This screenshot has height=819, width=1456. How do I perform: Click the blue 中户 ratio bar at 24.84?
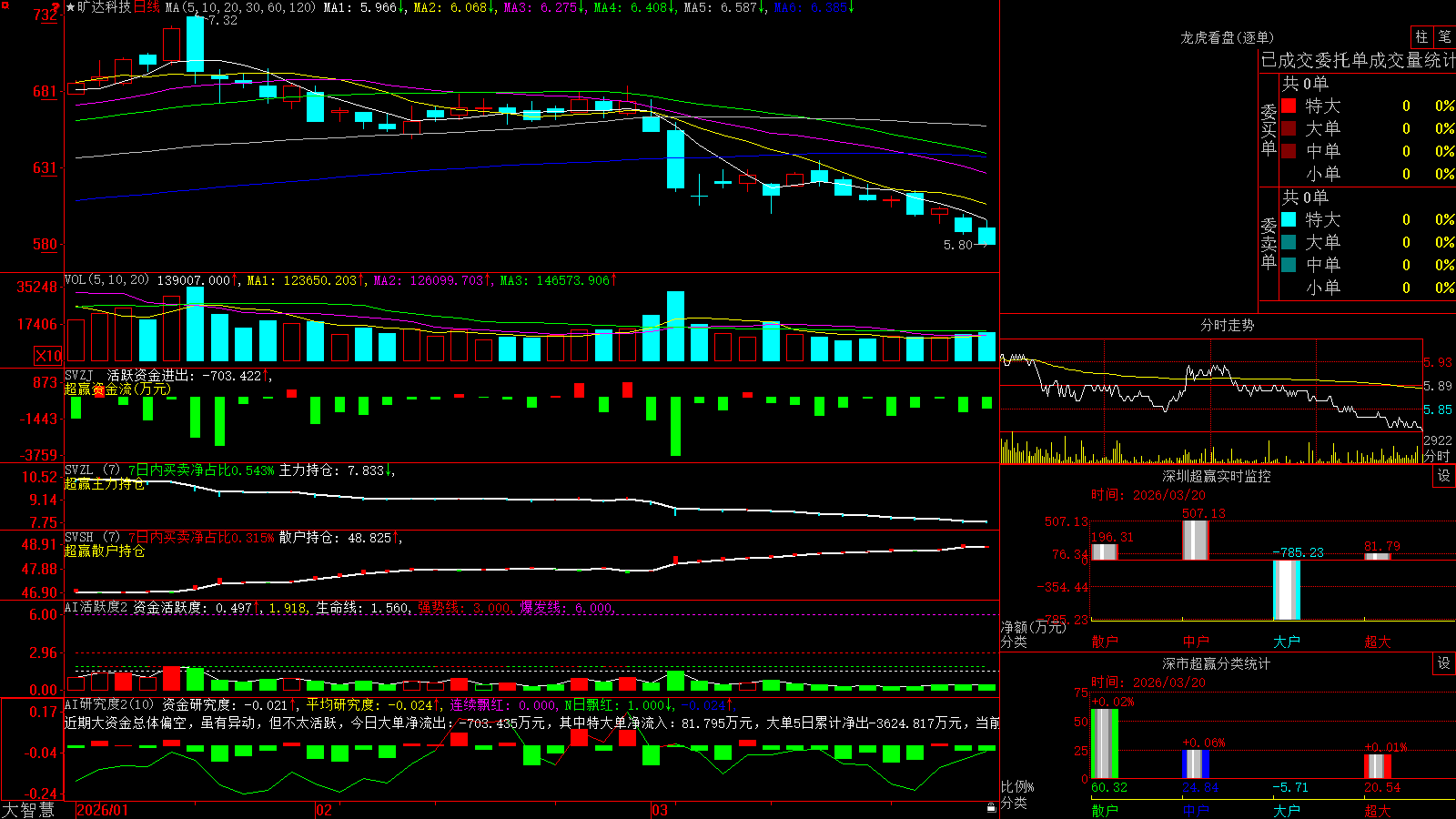[1195, 764]
